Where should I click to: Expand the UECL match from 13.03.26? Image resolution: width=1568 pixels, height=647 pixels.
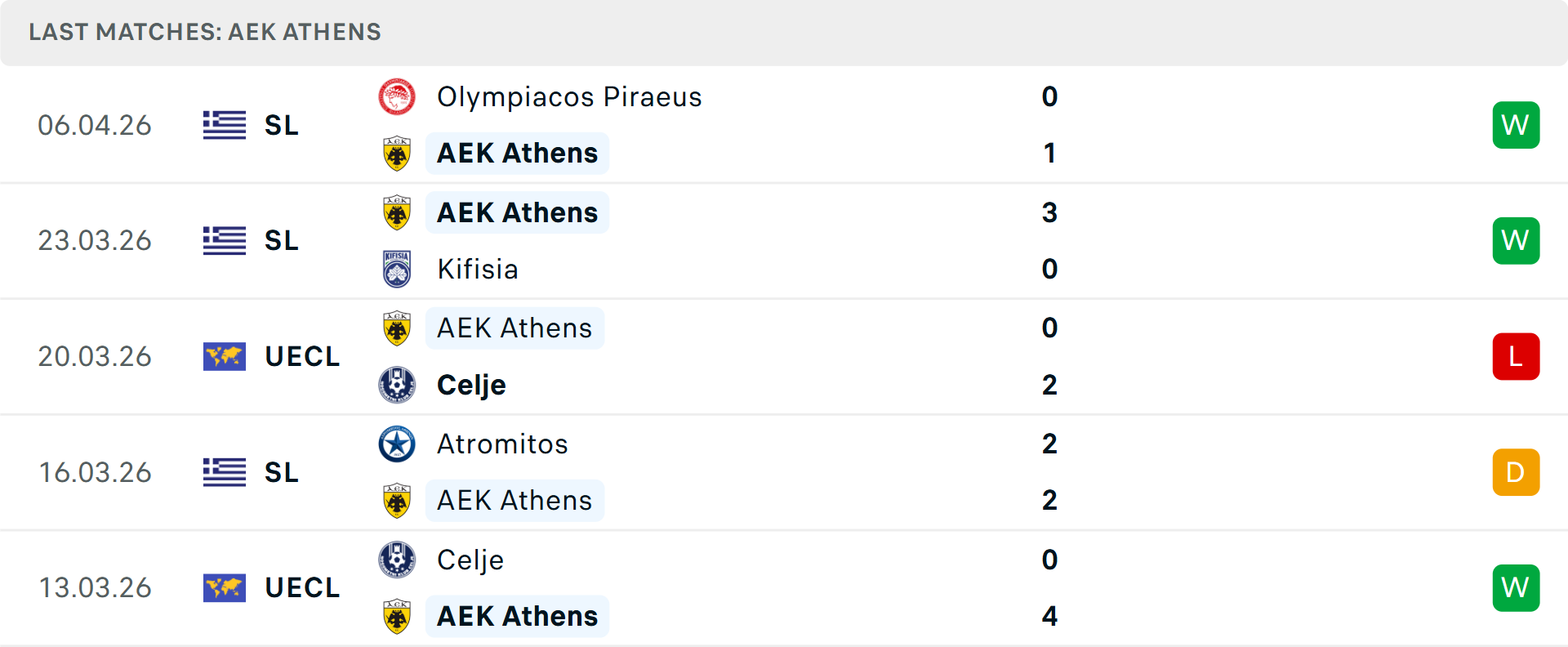302,587
